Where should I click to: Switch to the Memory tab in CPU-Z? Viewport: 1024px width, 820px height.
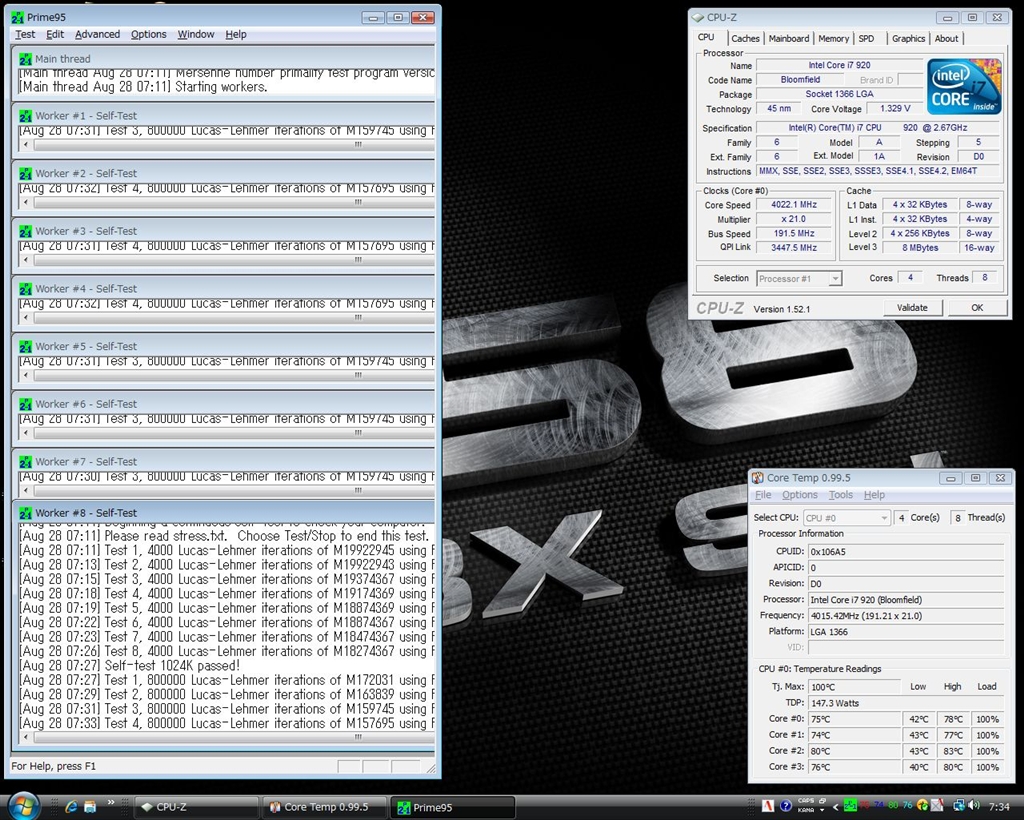833,38
